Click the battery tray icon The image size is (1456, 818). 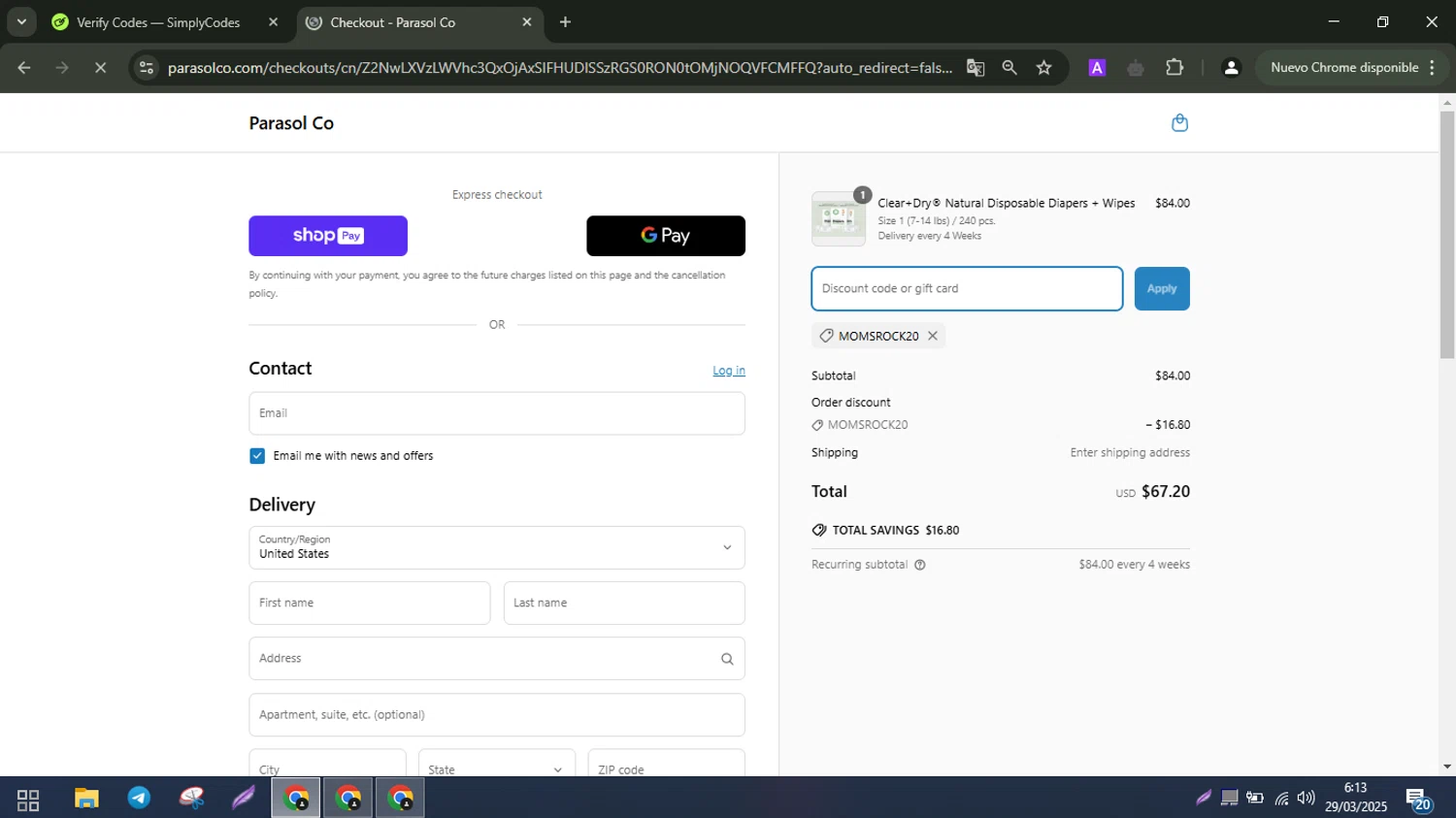coord(1255,799)
